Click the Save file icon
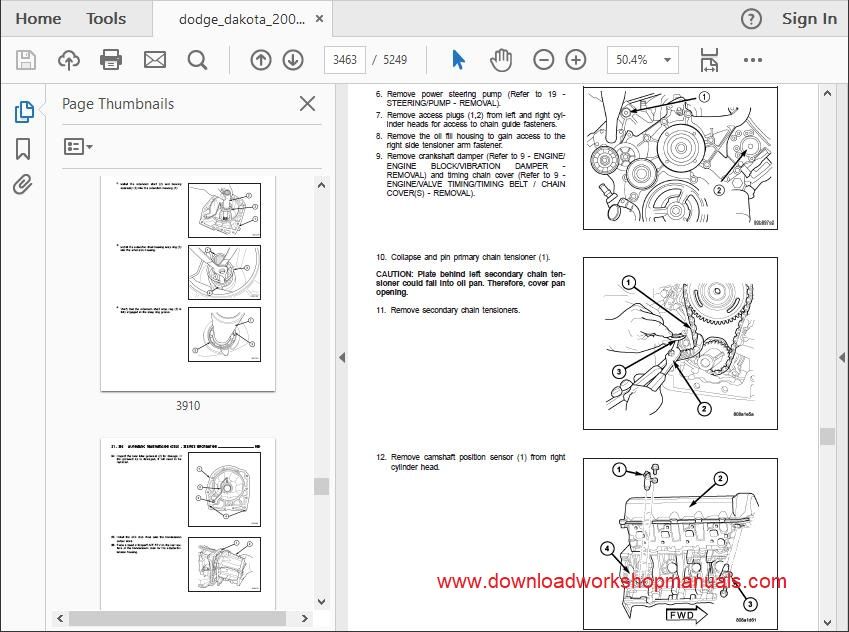849x632 pixels. tap(25, 60)
